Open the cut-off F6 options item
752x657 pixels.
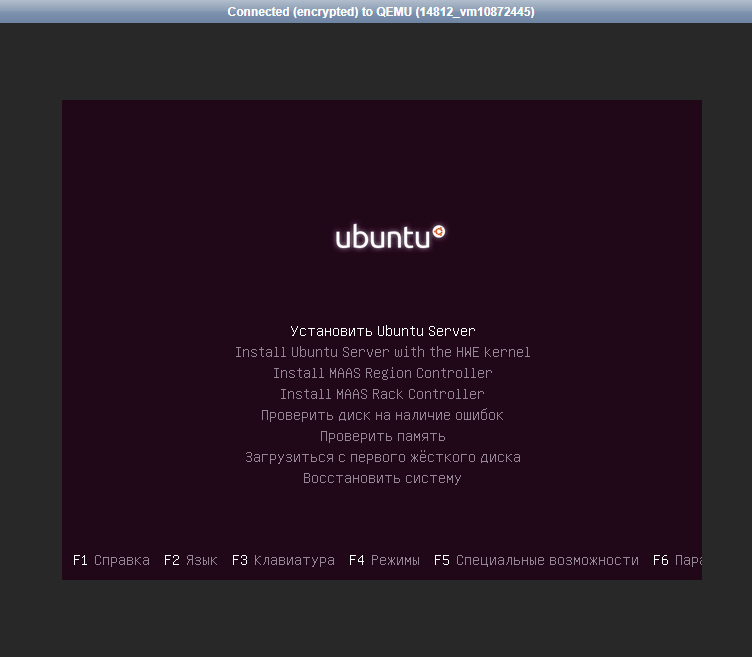click(677, 560)
